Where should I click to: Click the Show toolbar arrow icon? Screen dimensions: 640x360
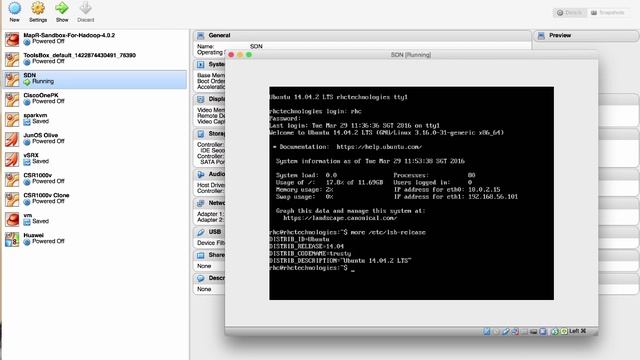coord(62,8)
